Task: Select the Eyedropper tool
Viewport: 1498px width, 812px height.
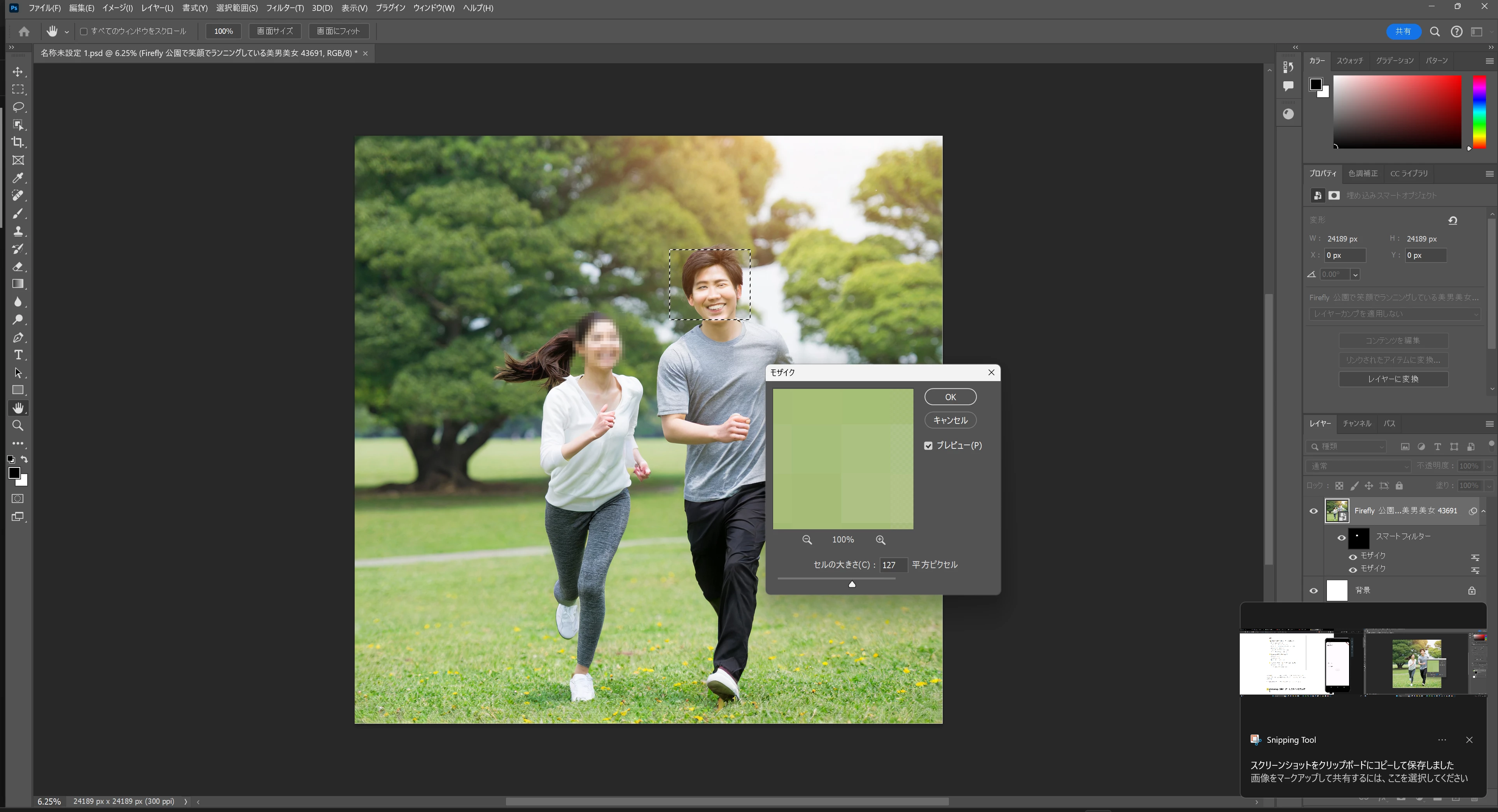Action: tap(18, 178)
